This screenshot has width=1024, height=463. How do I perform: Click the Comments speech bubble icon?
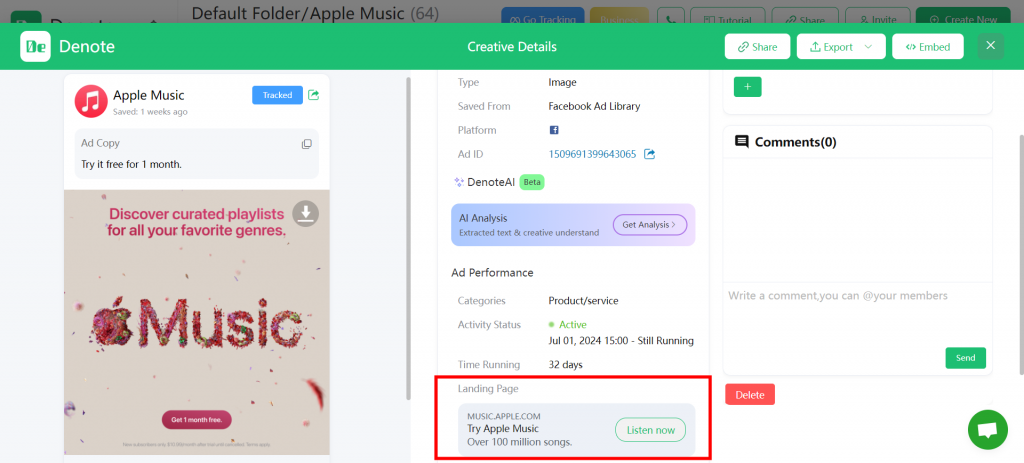coord(742,142)
